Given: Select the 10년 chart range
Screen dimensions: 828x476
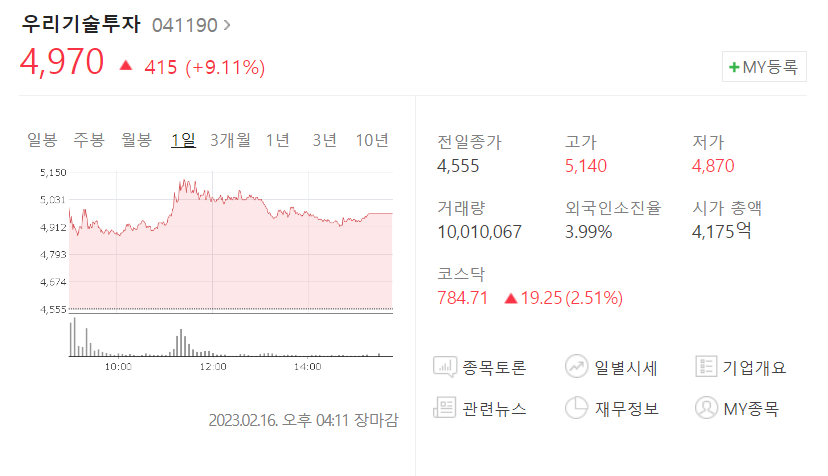Looking at the screenshot, I should coord(372,140).
